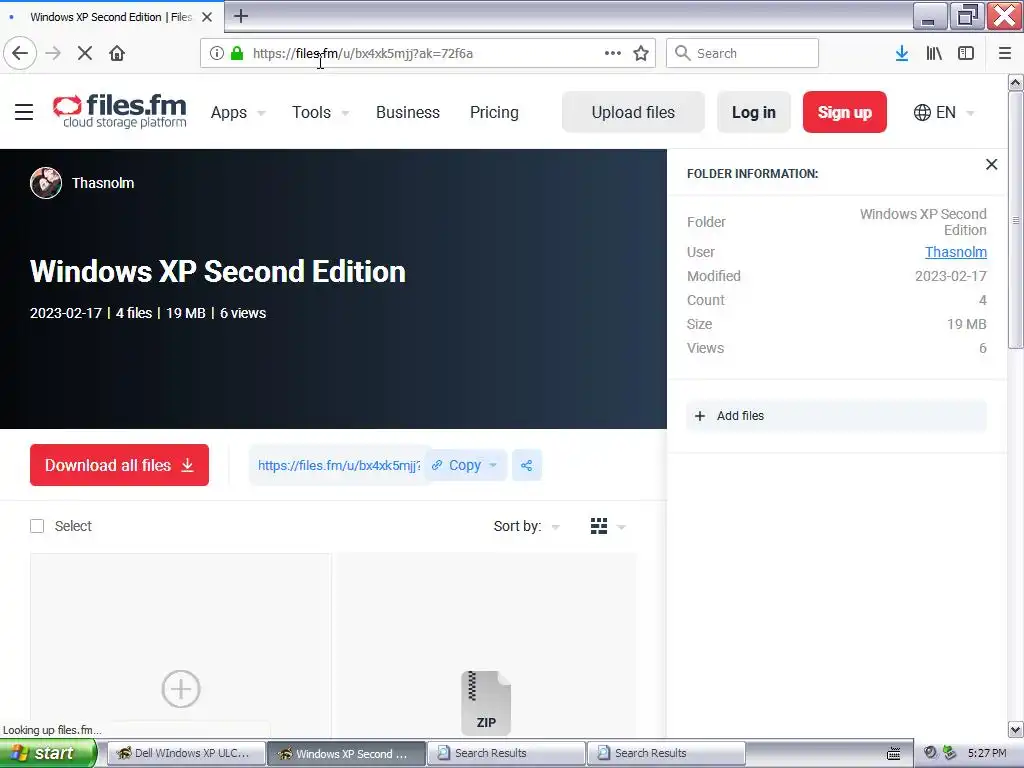
Task: Open the Thasnolm user link in panel
Action: (955, 252)
